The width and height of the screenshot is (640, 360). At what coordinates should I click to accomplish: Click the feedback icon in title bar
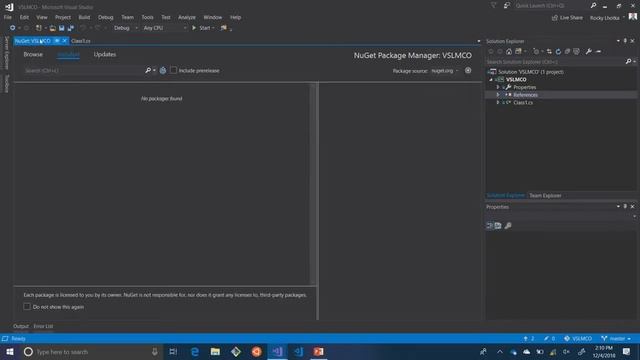507,6
